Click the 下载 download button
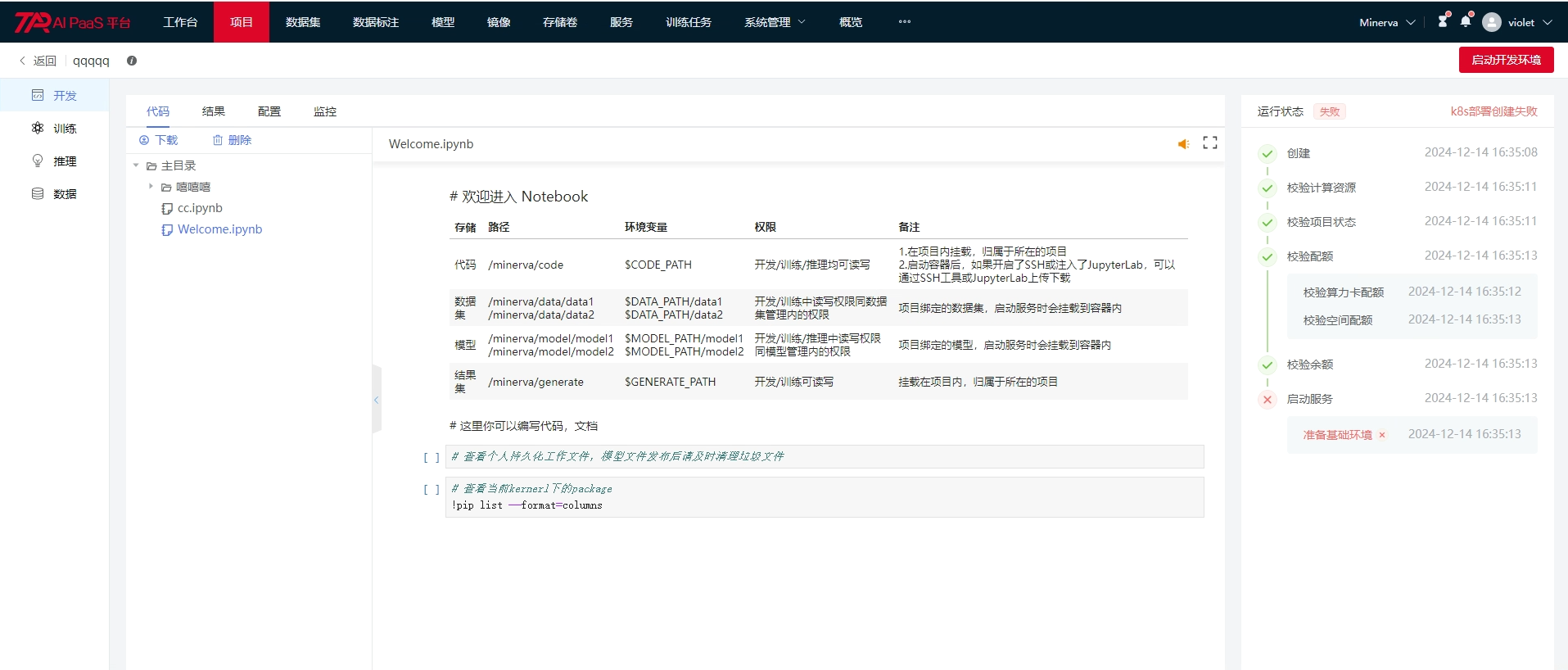1568x670 pixels. pyautogui.click(x=159, y=140)
